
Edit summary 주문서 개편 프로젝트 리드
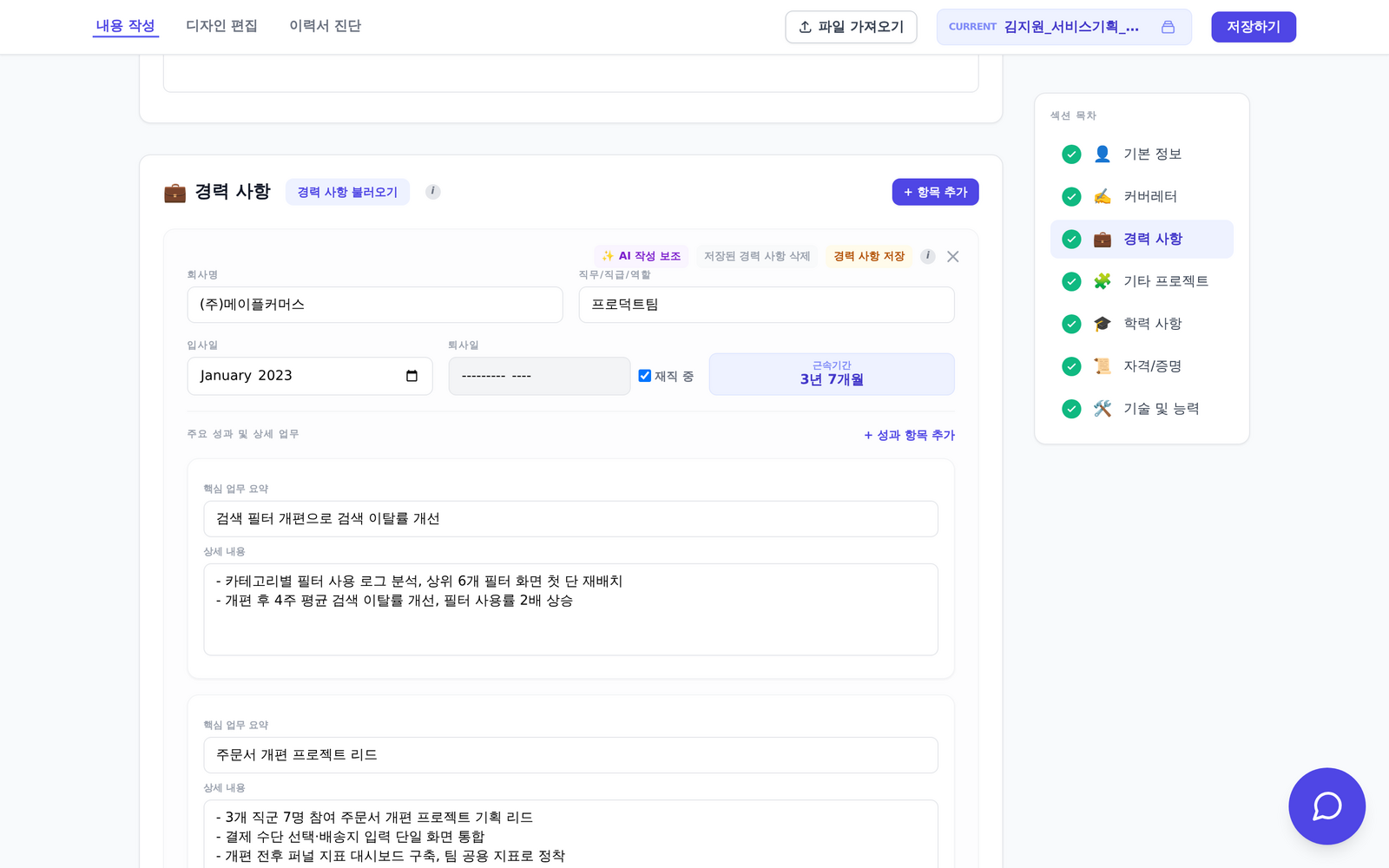[x=570, y=755]
